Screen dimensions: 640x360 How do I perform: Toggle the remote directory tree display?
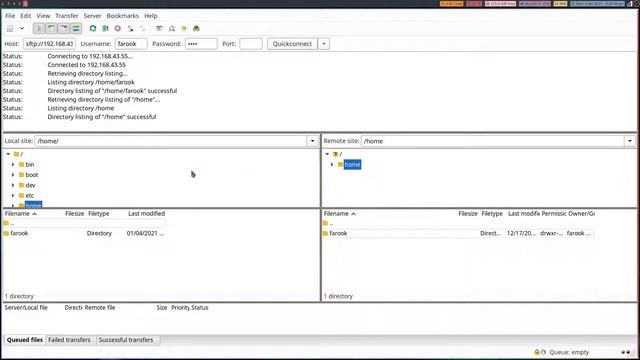[x=64, y=29]
